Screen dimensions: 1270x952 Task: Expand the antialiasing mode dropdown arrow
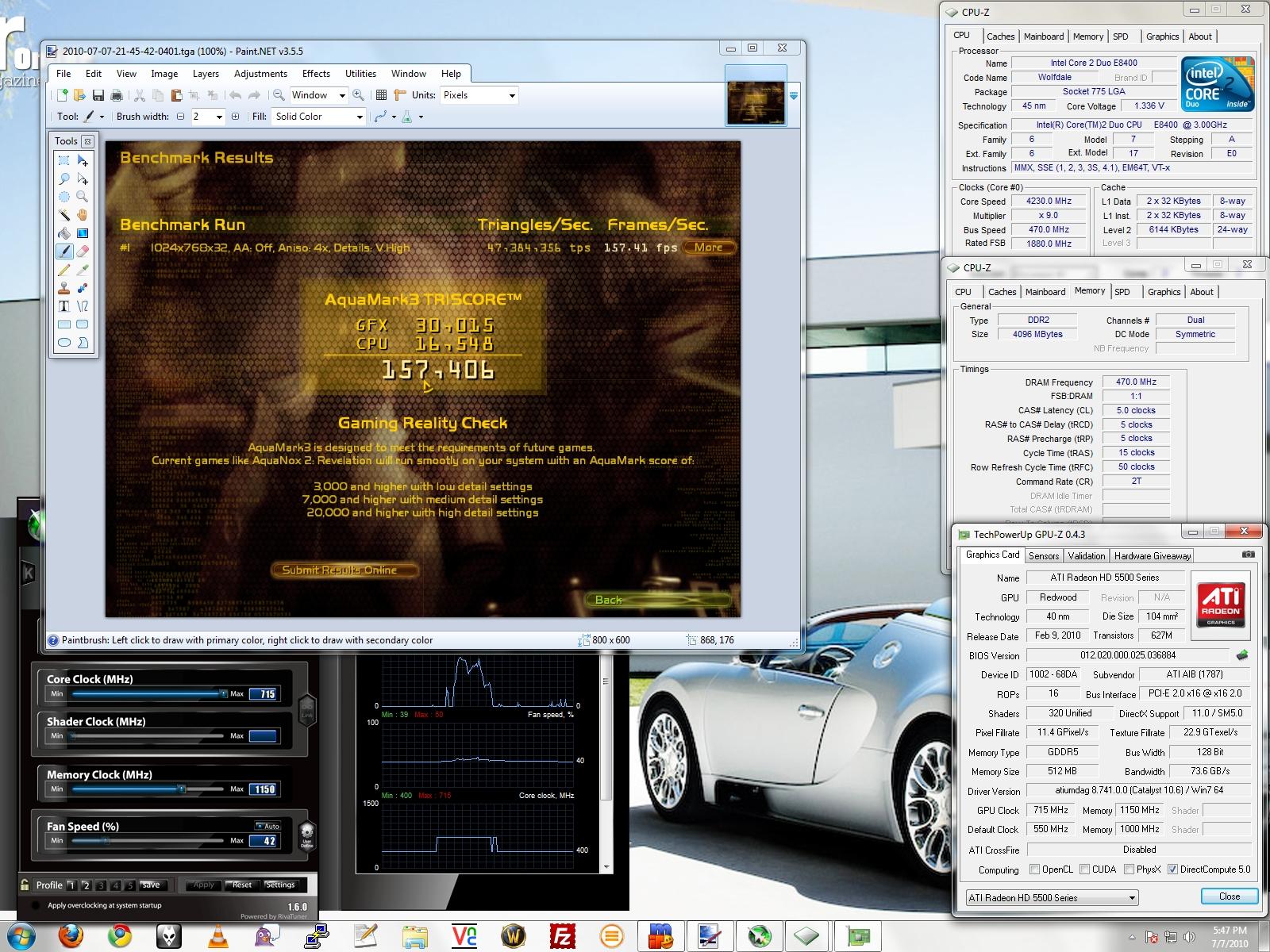393,117
